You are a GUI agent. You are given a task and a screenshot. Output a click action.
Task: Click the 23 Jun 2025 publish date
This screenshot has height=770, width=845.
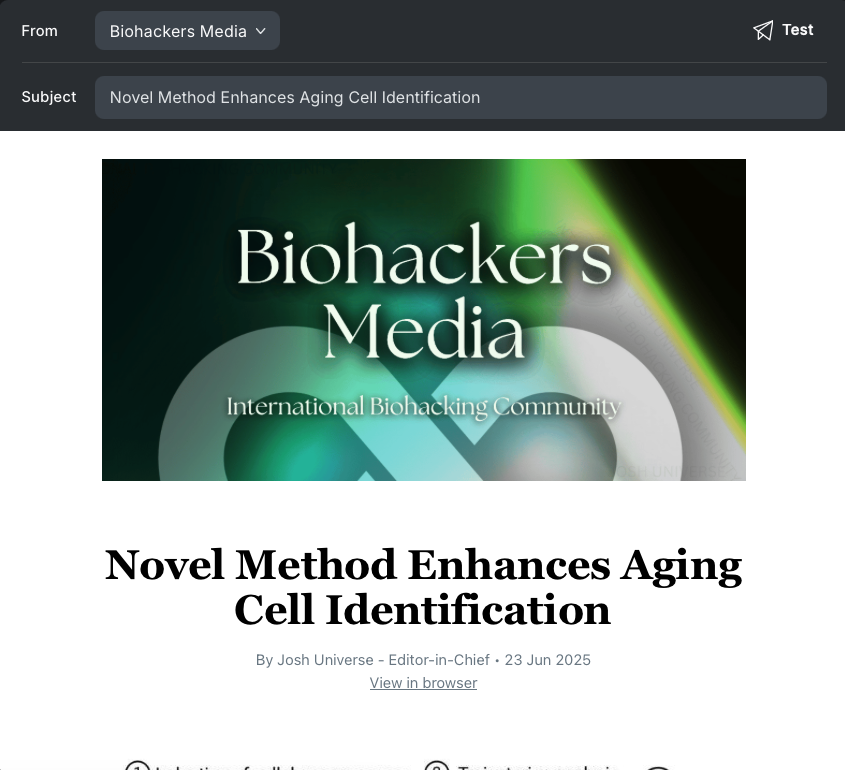point(548,660)
